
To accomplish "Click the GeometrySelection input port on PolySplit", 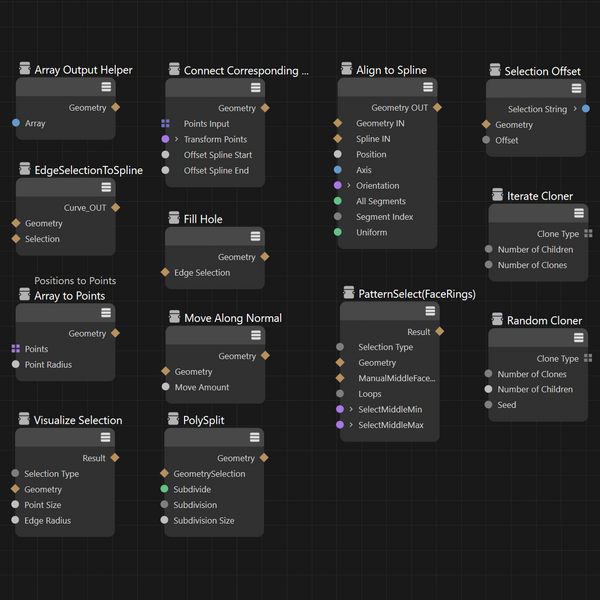I will click(x=164, y=473).
